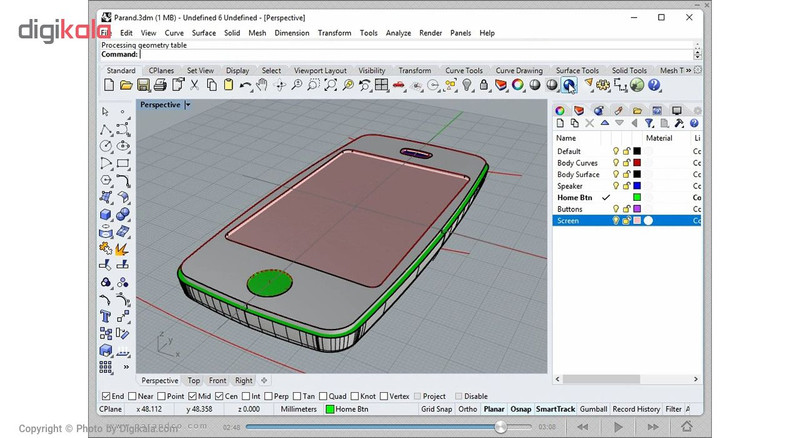Uncheck the Mid osnap checkbox
Screen dimensions: 800x438
tap(192, 396)
